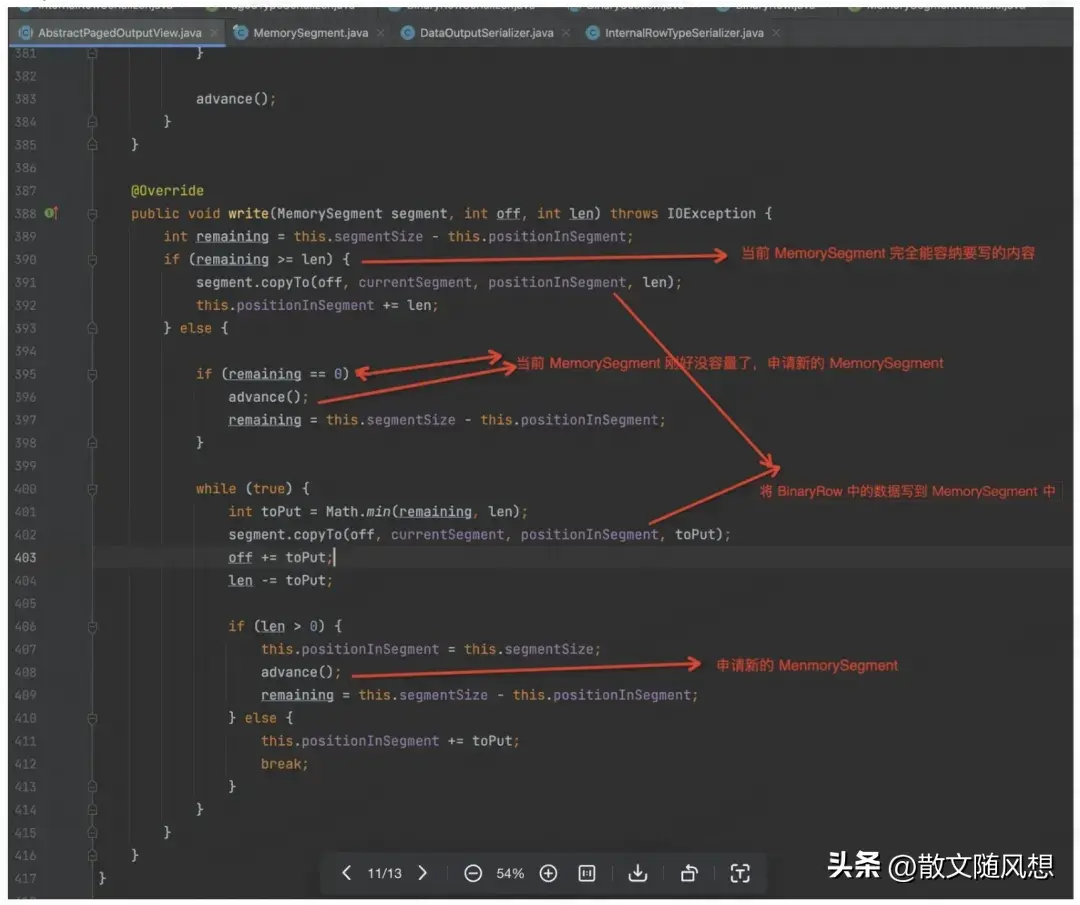
Task: Show image at original 1:1 size
Action: tap(587, 873)
